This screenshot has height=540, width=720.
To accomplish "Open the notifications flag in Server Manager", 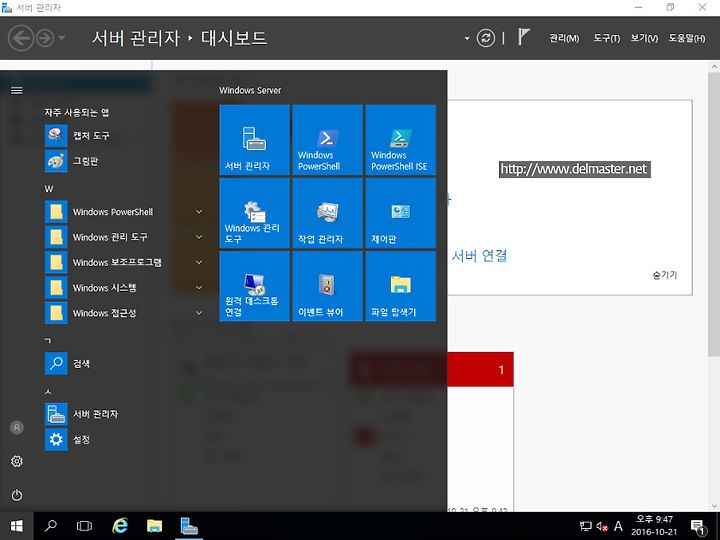I will 523,37.
